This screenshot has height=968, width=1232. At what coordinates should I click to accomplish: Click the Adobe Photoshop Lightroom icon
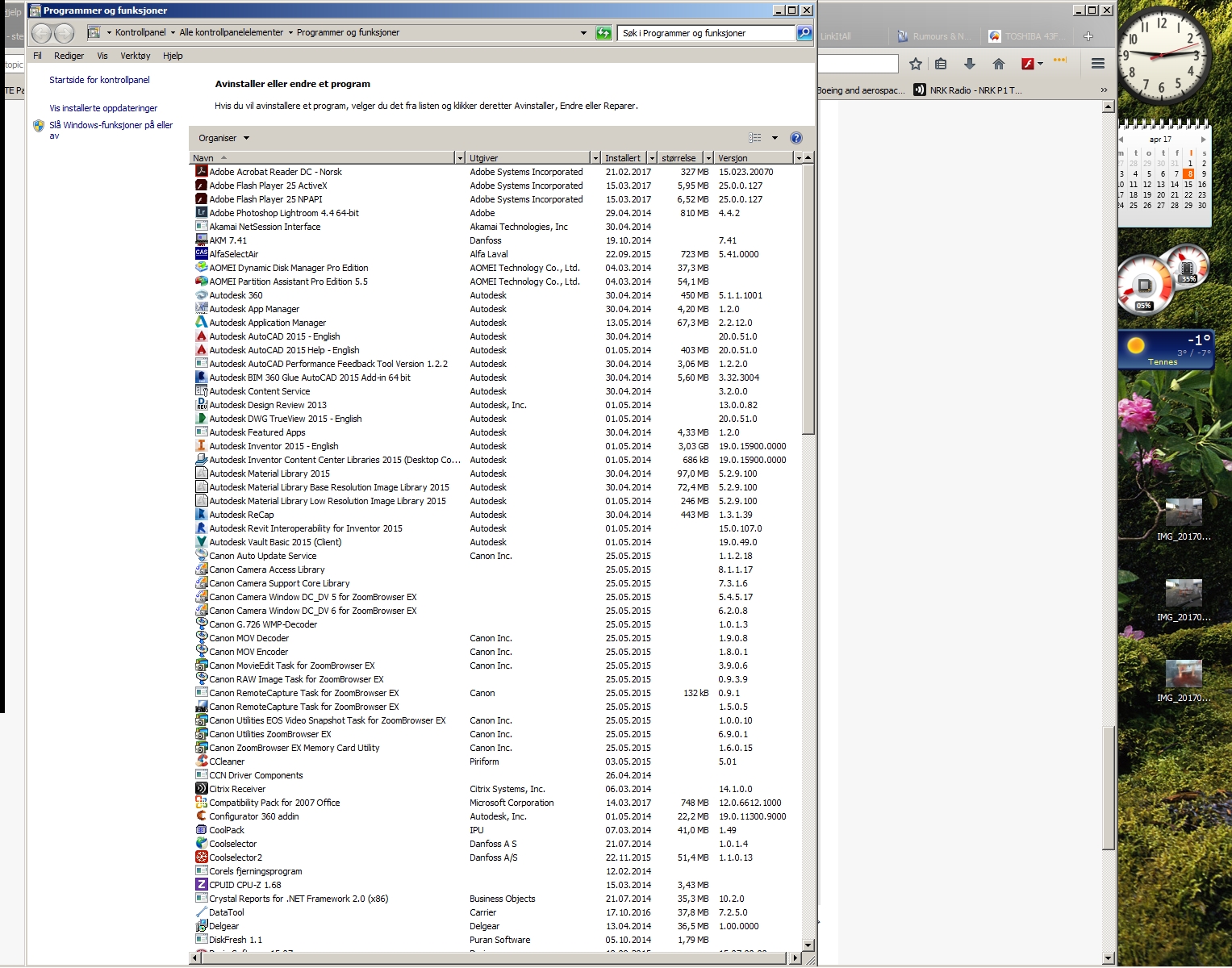point(202,212)
